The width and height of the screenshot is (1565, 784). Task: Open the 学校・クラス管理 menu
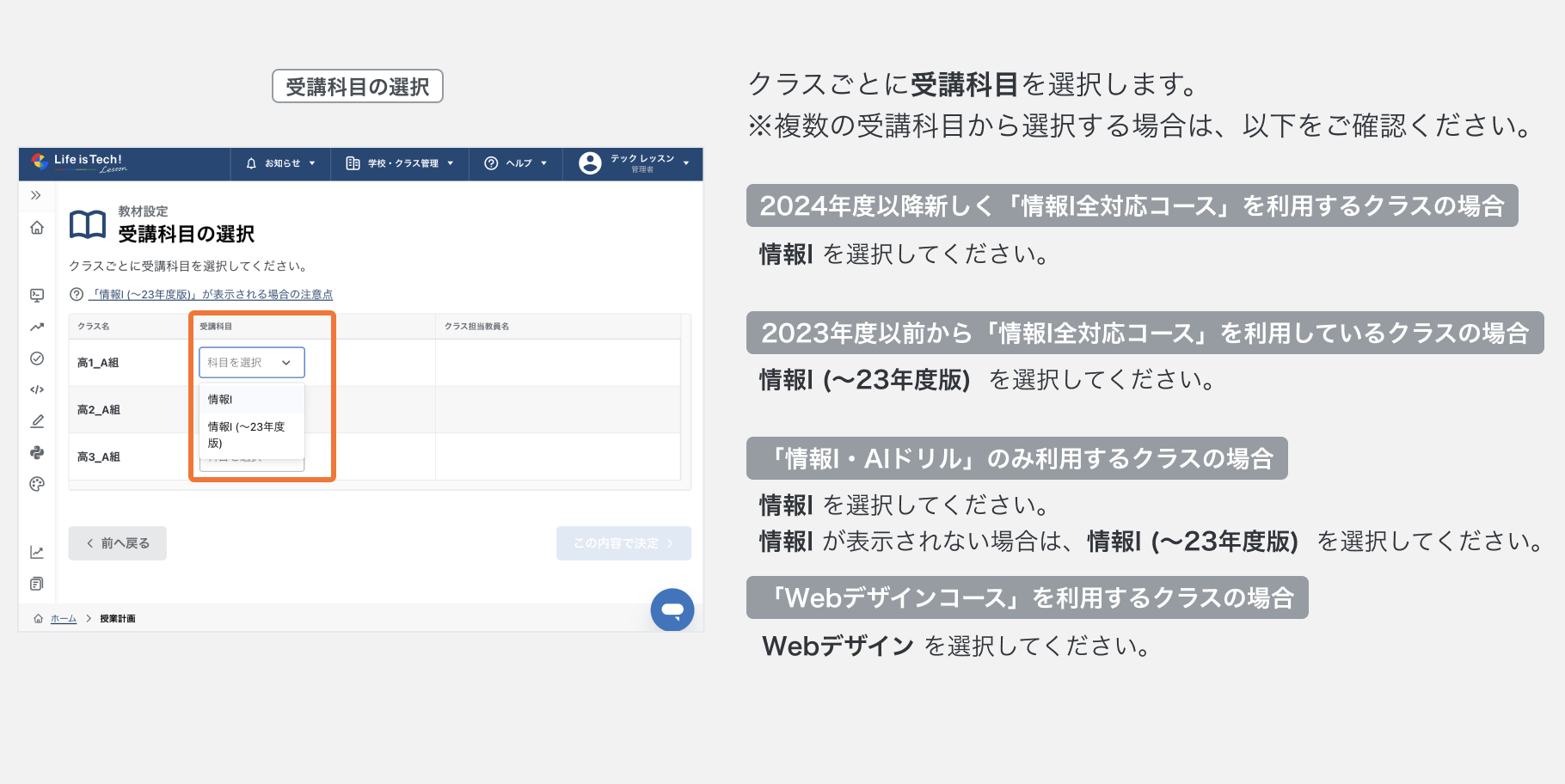(400, 163)
